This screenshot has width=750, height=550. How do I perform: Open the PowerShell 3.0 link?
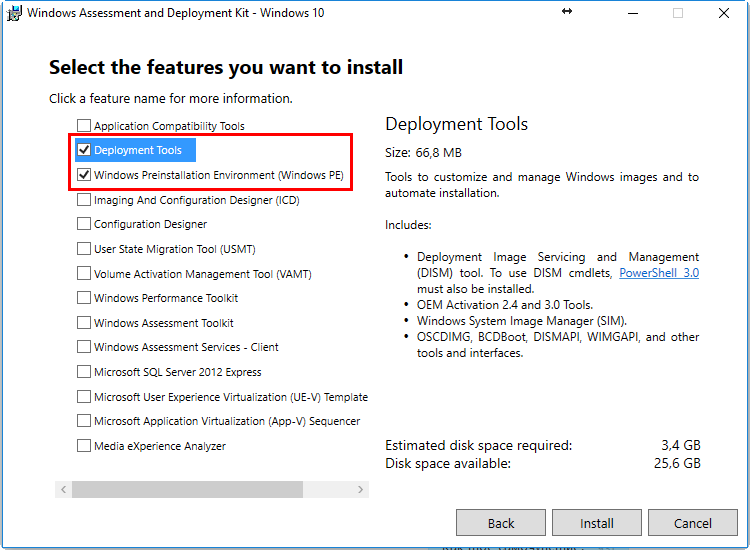tap(659, 273)
